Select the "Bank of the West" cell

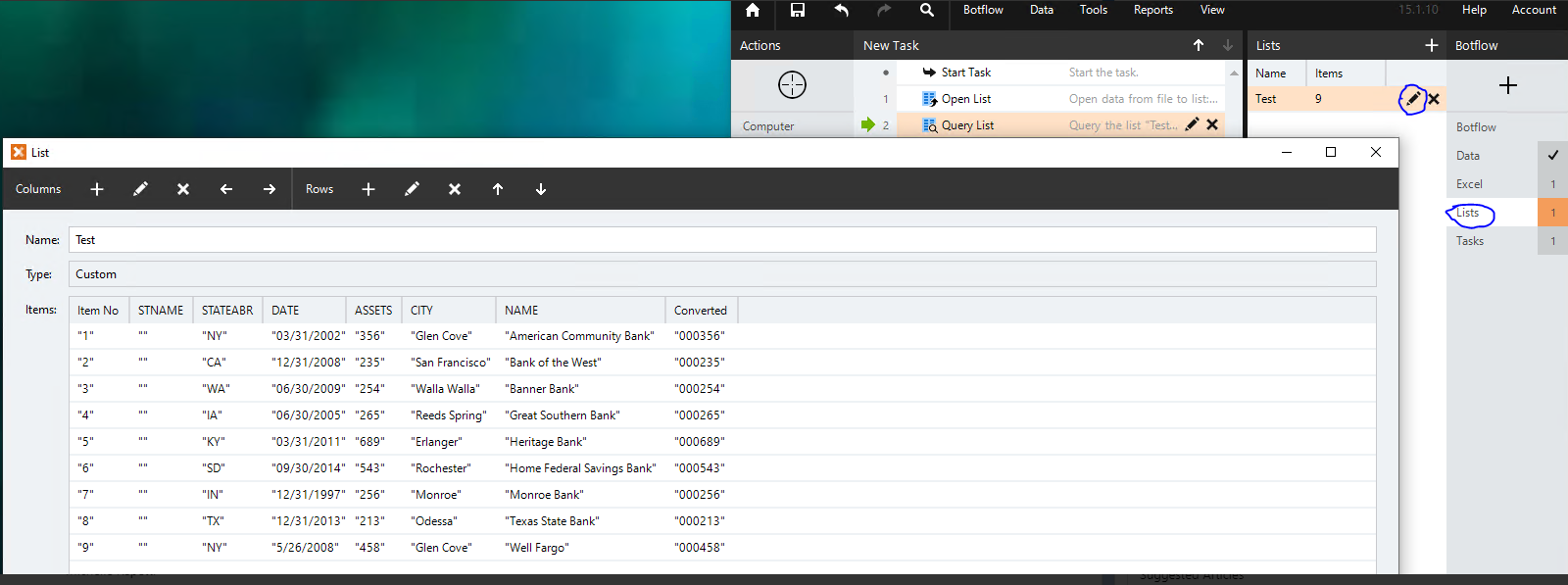click(553, 363)
